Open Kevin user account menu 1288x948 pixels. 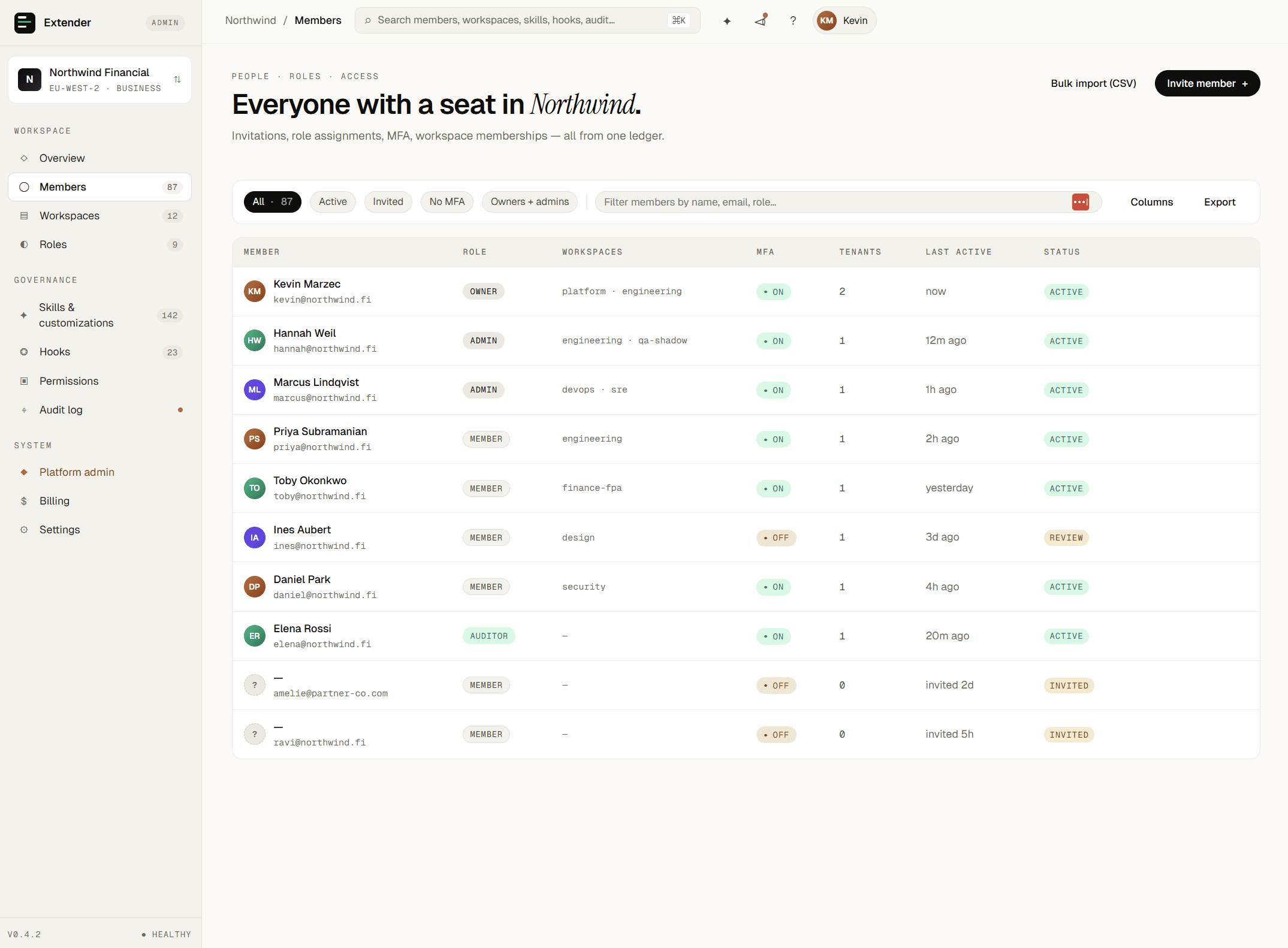(844, 20)
